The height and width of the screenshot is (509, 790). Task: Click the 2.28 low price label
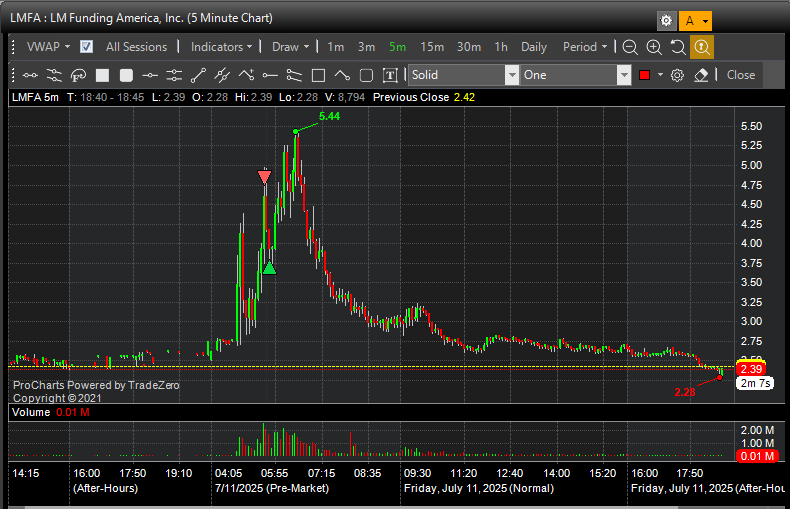pos(685,392)
